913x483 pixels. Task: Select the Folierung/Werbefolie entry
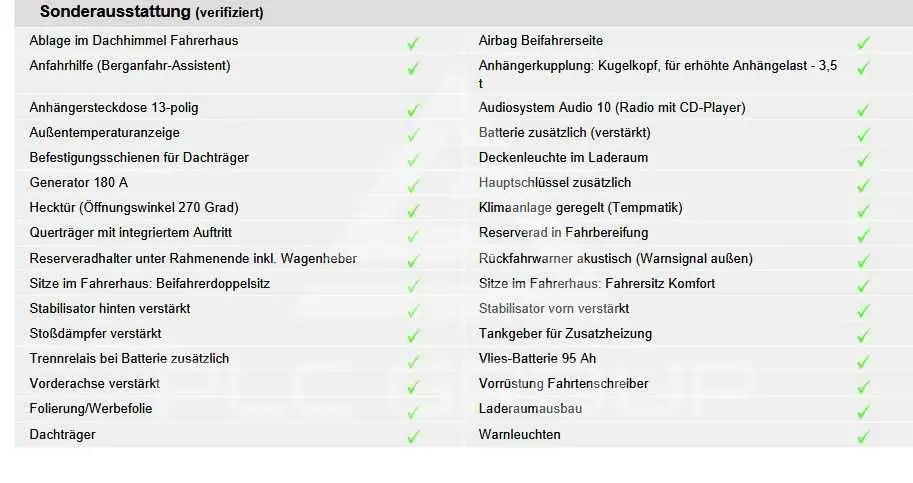coord(90,409)
